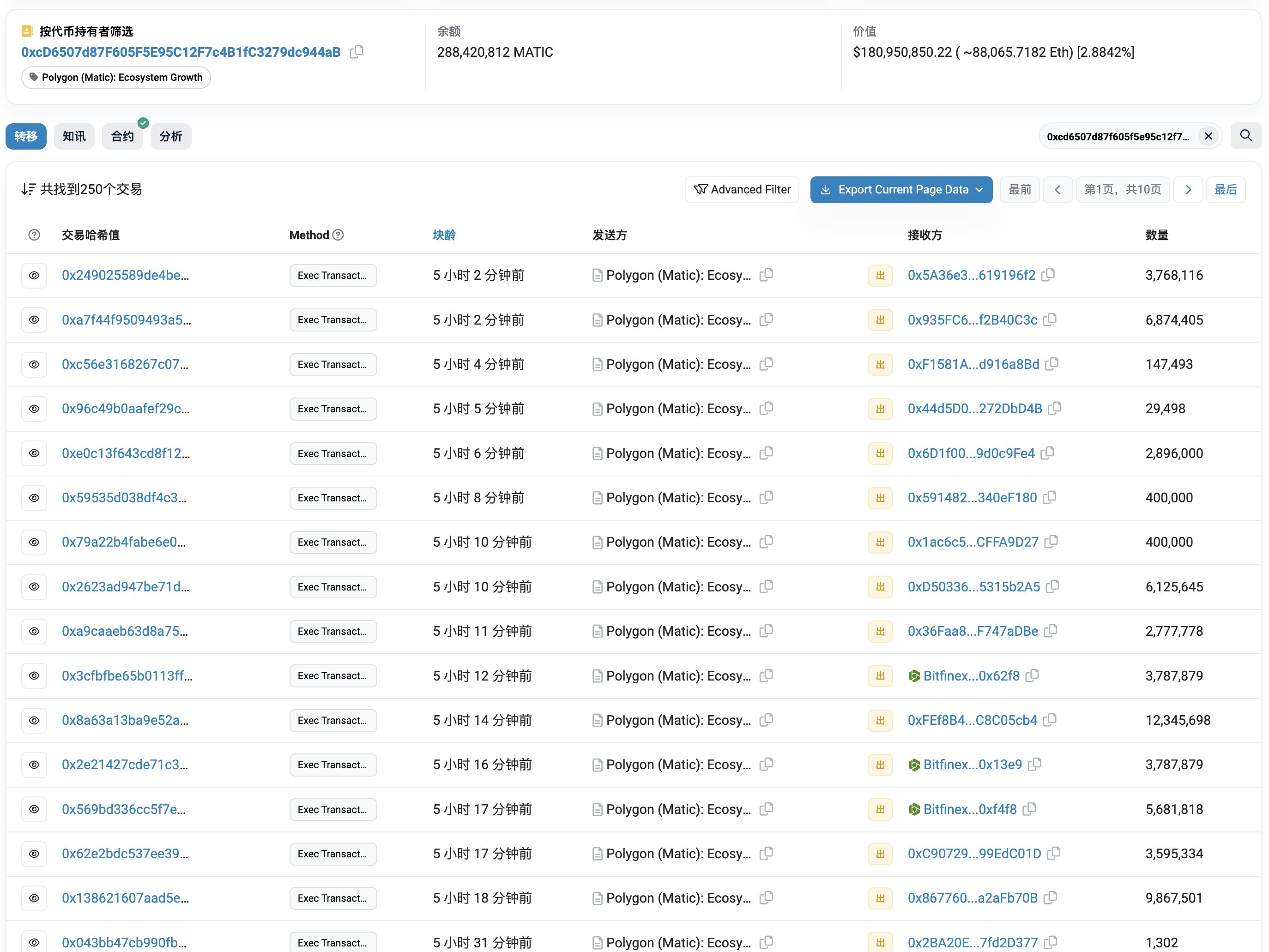Image resolution: width=1269 pixels, height=952 pixels.
Task: Copy receiver address 0xC90729...99EdC01D
Action: pyautogui.click(x=1053, y=853)
